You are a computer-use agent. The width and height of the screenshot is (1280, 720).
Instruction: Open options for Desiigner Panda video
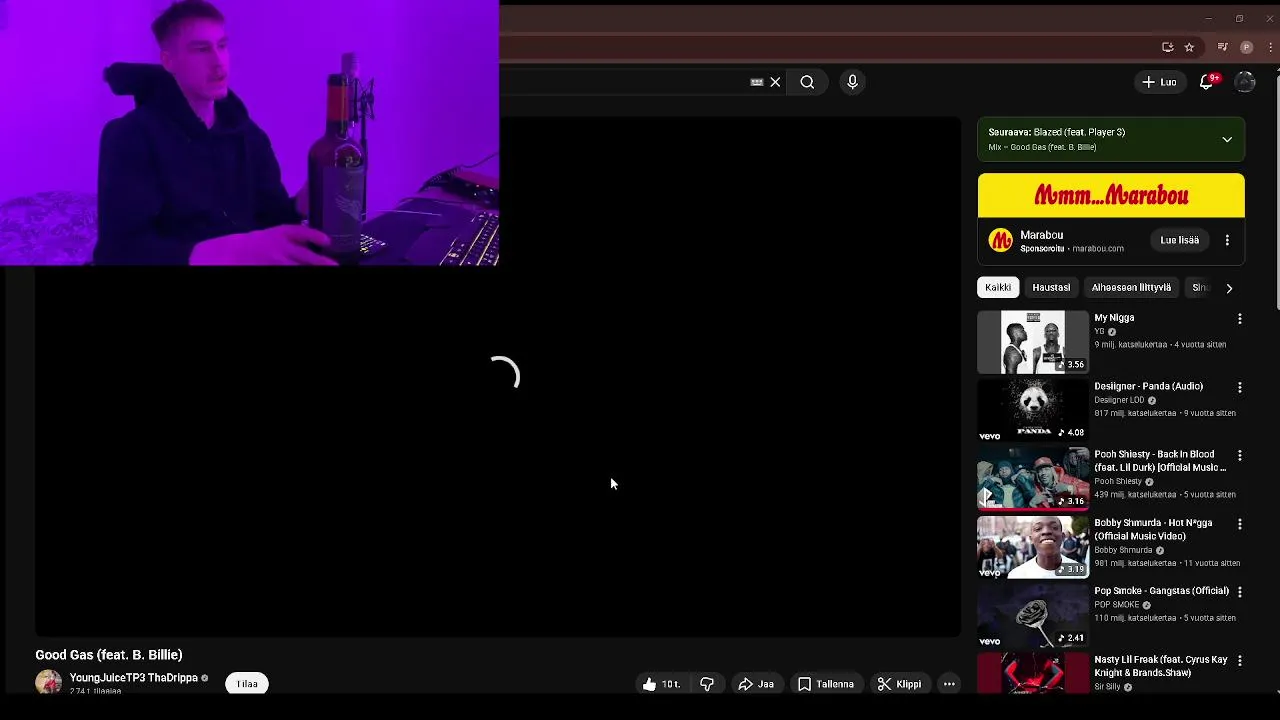1239,387
